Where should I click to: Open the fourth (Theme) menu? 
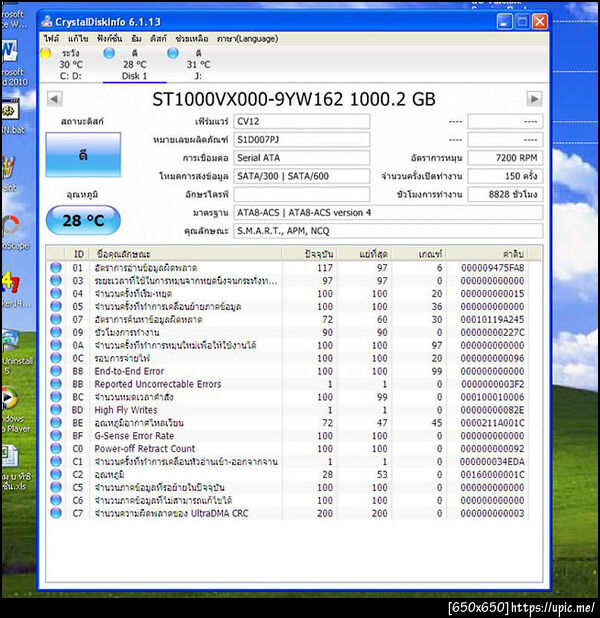(x=136, y=39)
